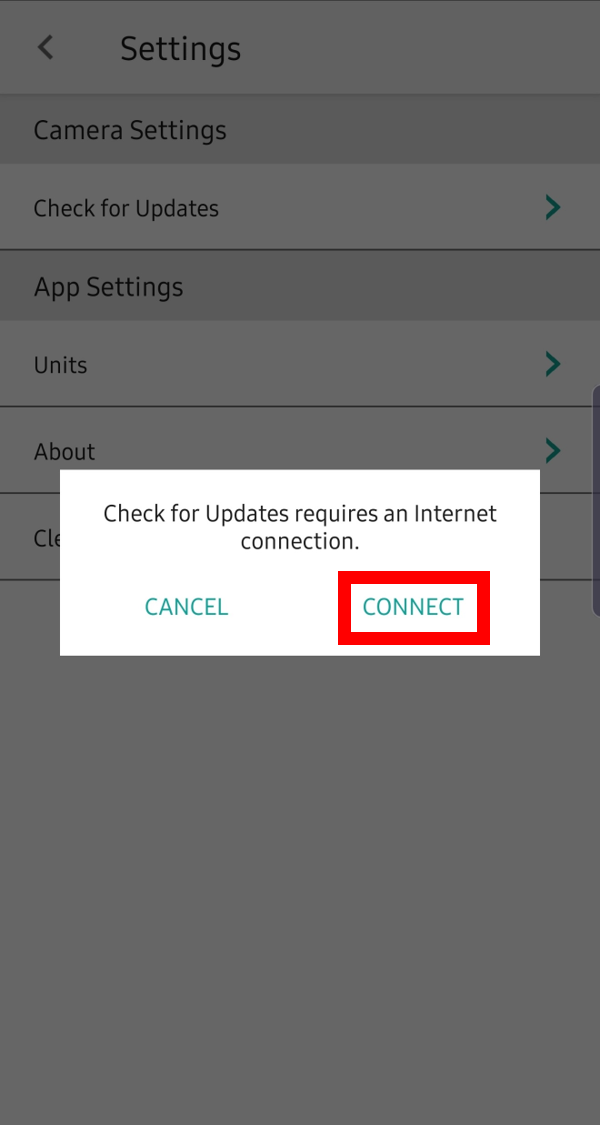This screenshot has height=1125, width=600.
Task: Tap the edge panel handle on right side
Action: 596,501
